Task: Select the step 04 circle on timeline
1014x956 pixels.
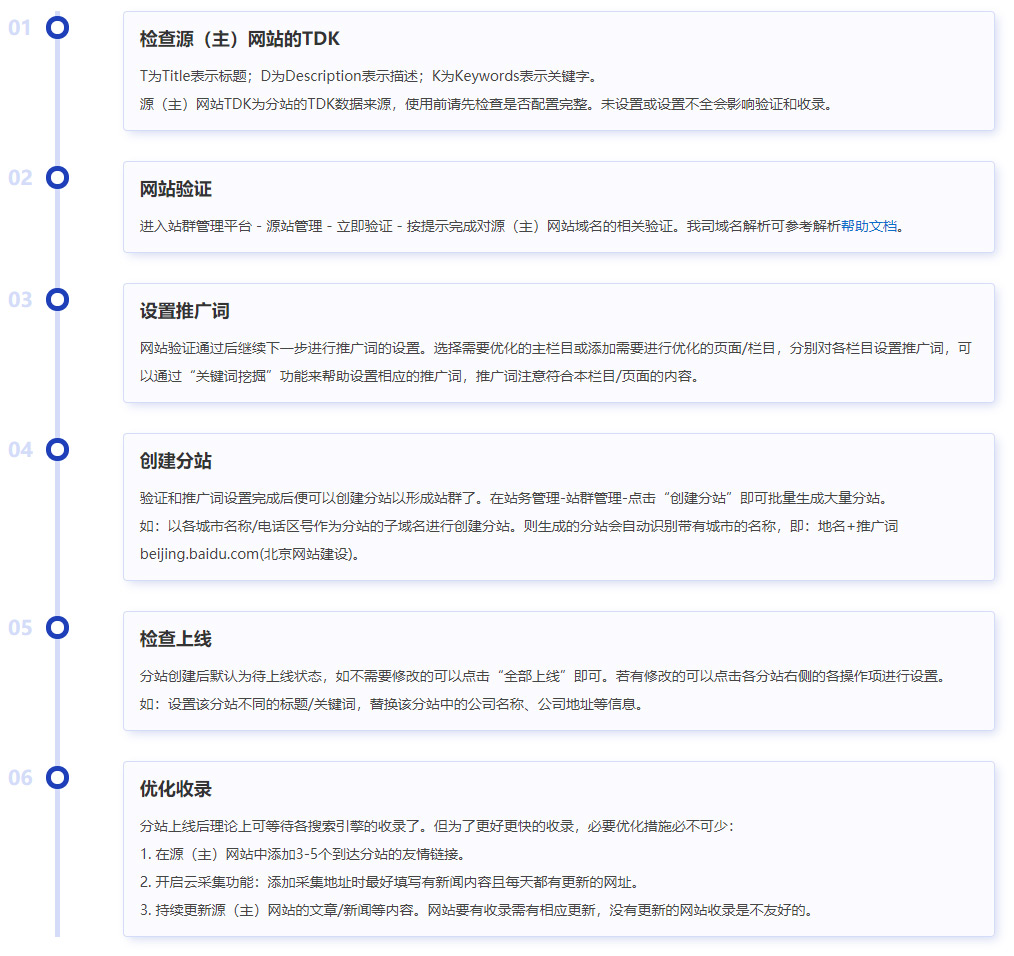Action: pos(58,450)
